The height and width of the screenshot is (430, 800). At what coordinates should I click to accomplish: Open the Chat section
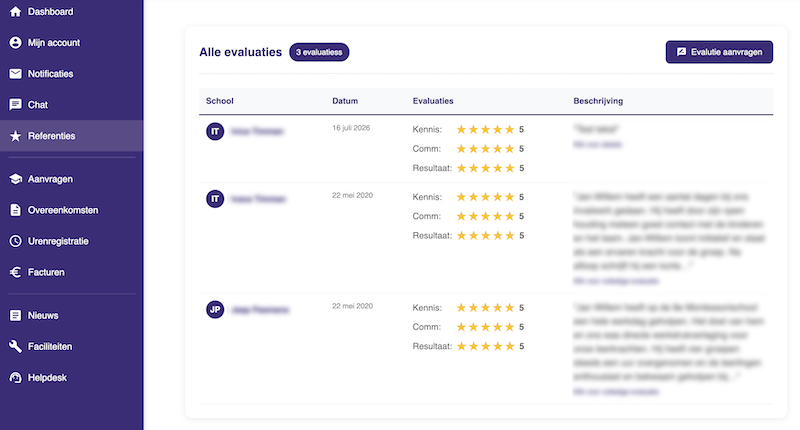point(71,105)
